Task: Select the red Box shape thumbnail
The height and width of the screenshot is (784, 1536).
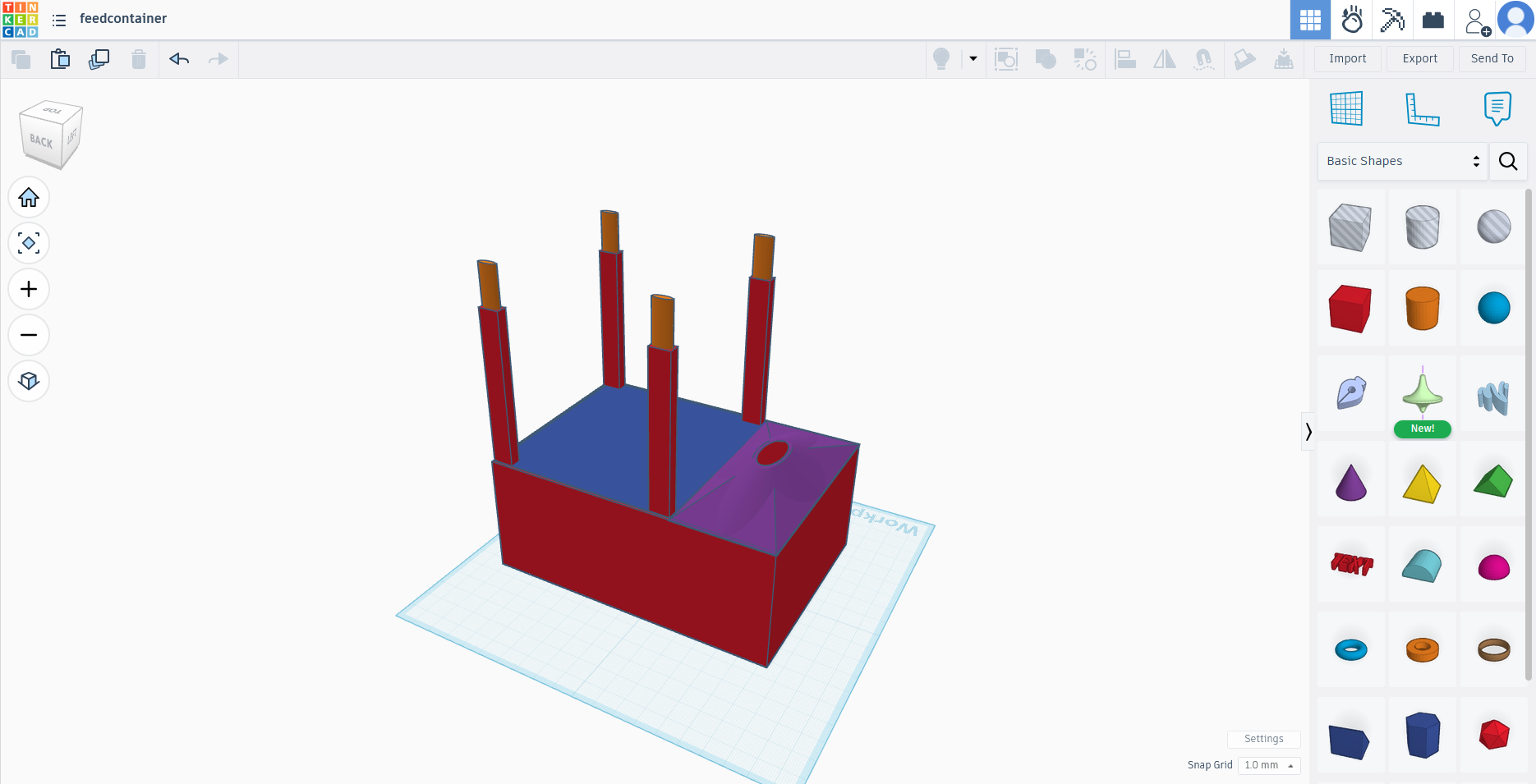Action: [x=1350, y=309]
